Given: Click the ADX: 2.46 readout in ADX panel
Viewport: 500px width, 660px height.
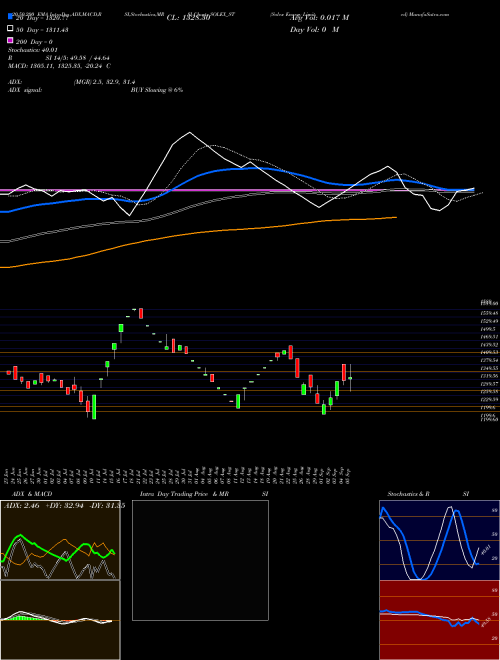Looking at the screenshot, I should click(x=21, y=506).
